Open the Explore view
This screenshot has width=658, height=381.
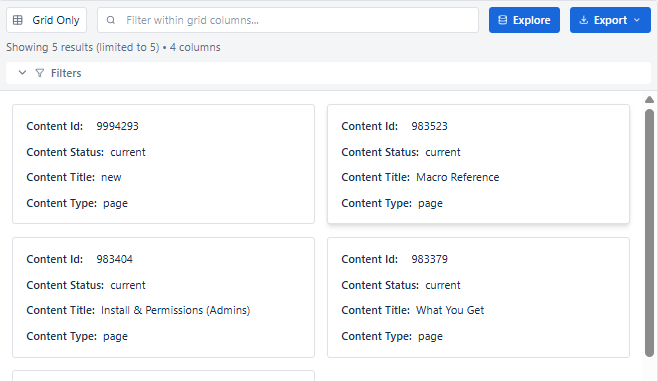pyautogui.click(x=524, y=20)
